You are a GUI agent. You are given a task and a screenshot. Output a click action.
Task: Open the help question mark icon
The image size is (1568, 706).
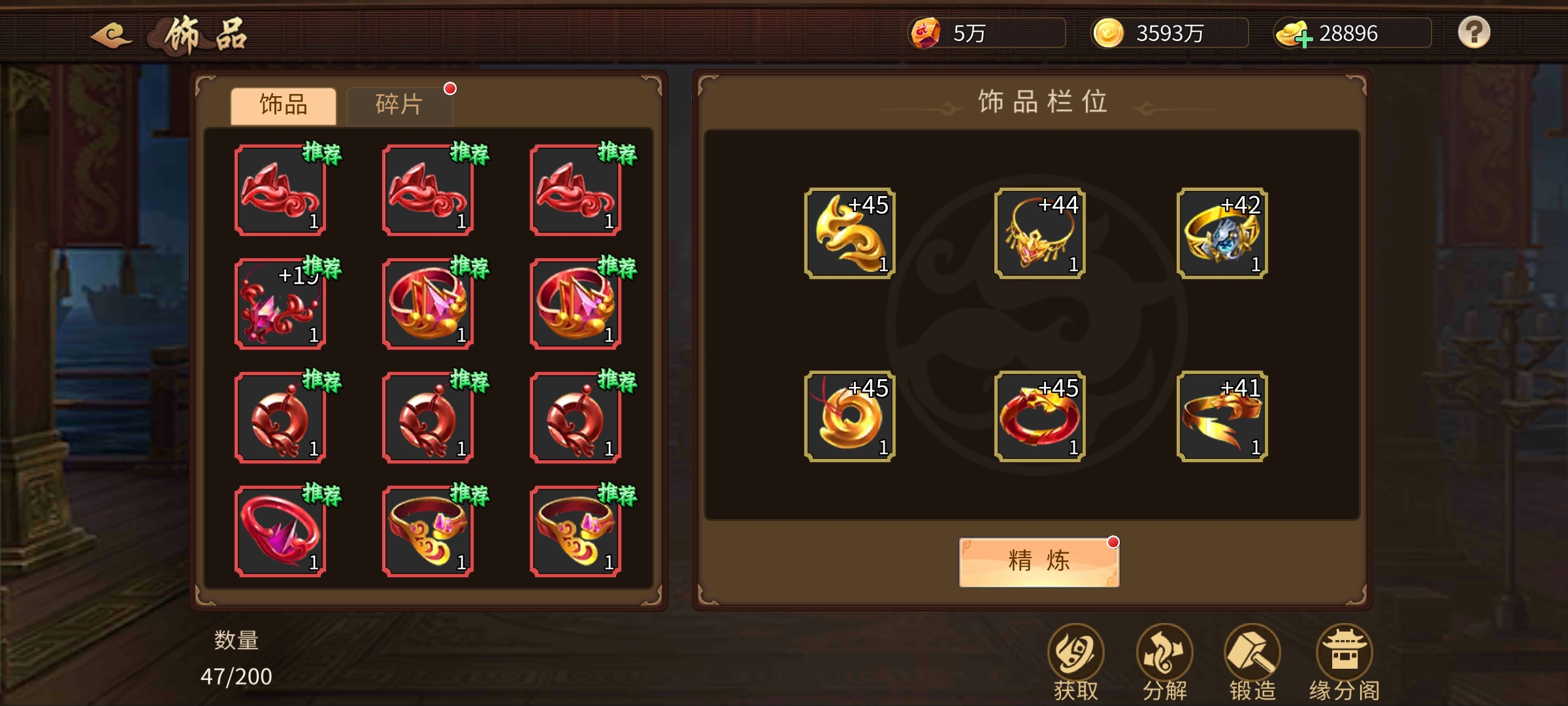point(1474,32)
